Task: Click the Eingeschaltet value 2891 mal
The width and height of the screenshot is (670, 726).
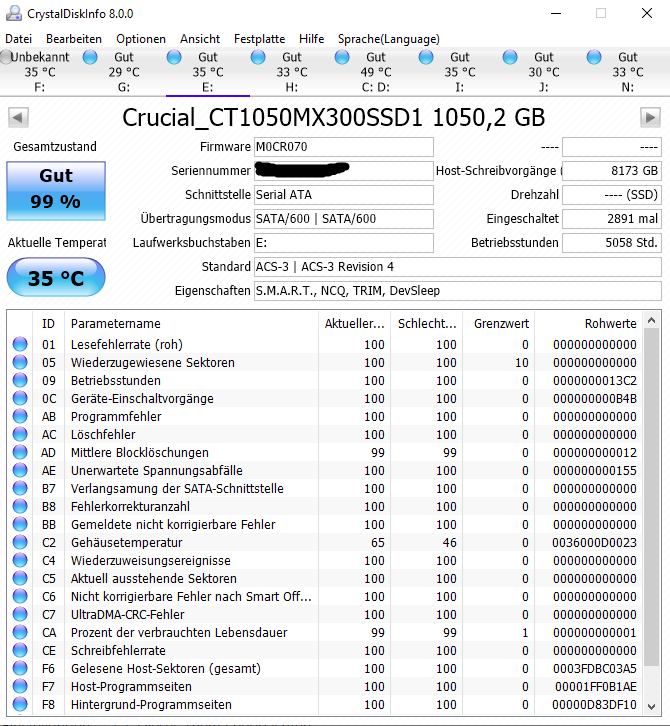Action: pos(612,219)
